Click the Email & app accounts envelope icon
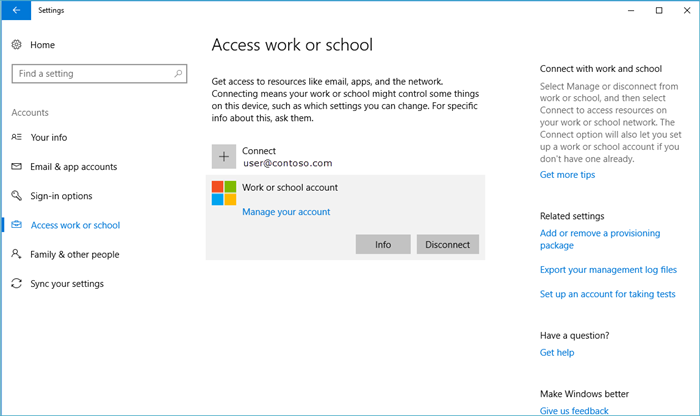 click(x=17, y=167)
